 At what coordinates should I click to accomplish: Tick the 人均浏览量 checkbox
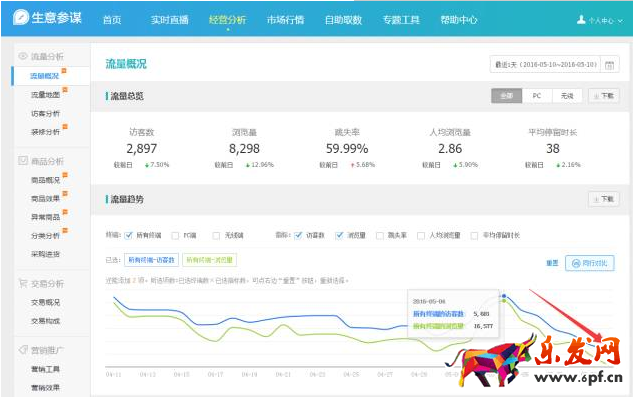(421, 235)
